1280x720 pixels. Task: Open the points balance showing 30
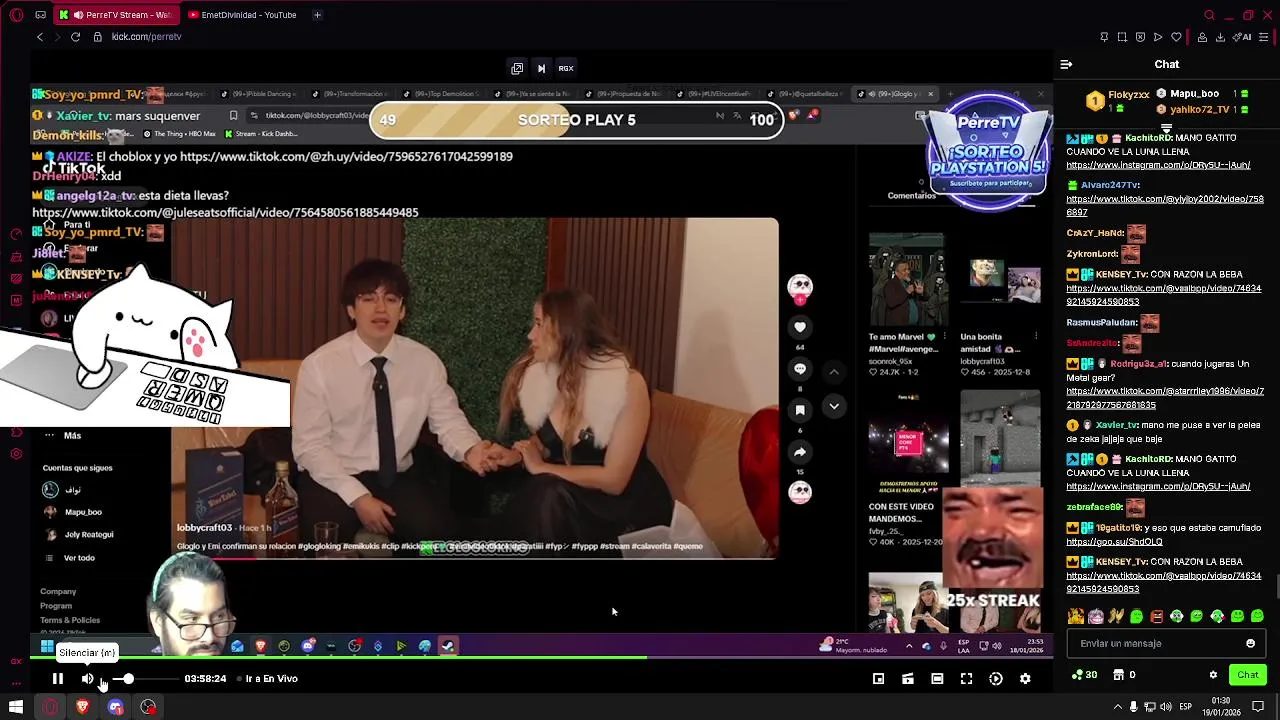[1084, 675]
